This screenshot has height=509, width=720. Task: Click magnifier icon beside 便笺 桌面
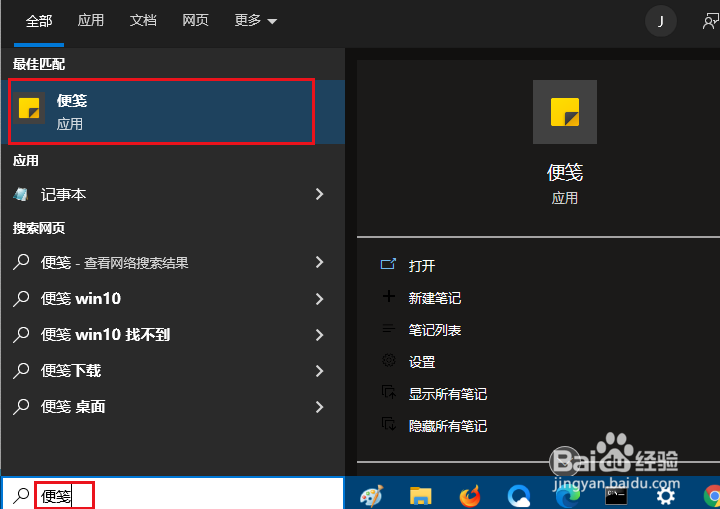21,407
